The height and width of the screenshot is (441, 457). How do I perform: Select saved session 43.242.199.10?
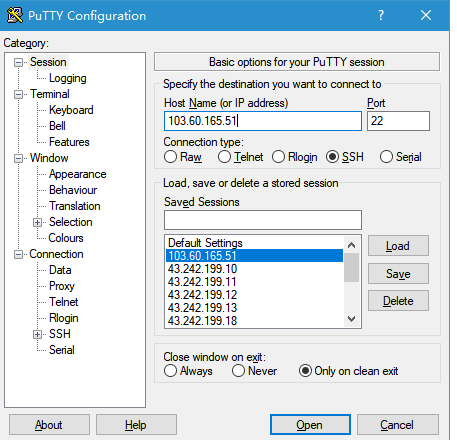pos(254,269)
